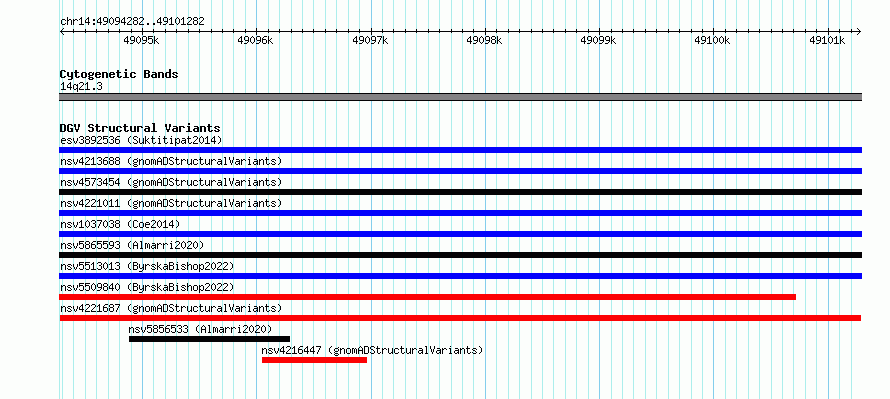Click the 49097k ruler label
Viewport: 890px width, 399px height.
(370, 40)
